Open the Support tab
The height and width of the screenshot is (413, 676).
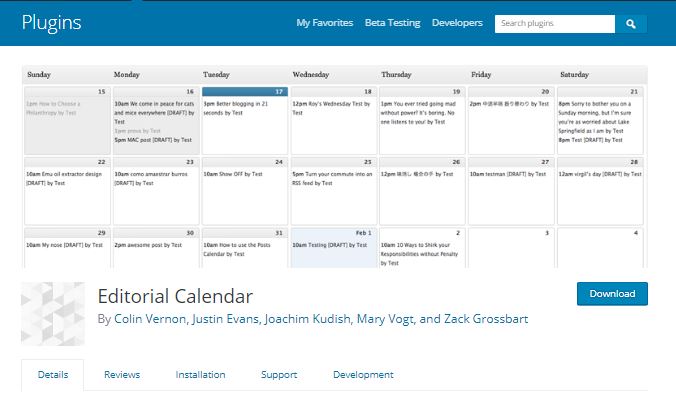(279, 375)
